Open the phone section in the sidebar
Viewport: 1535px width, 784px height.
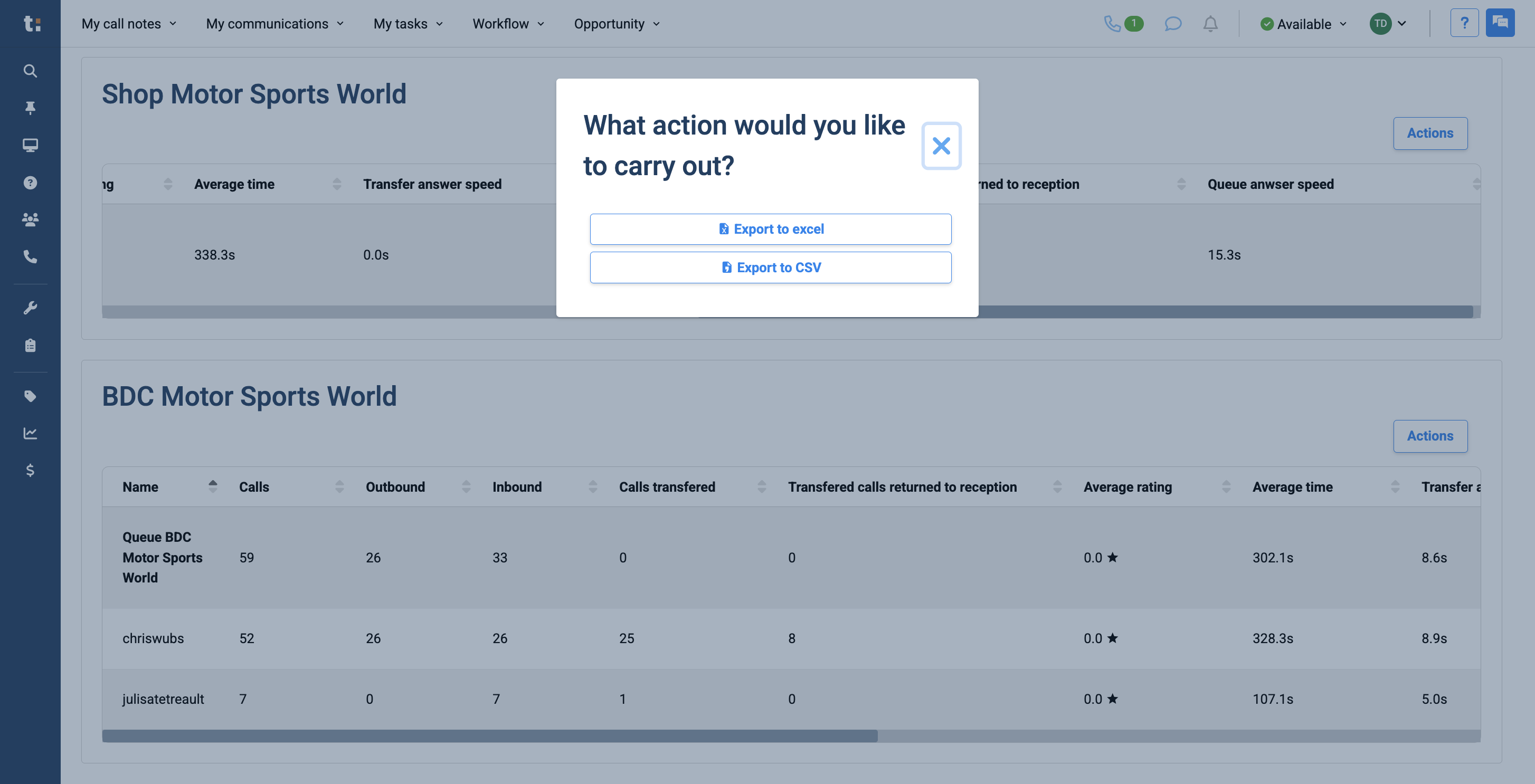pyautogui.click(x=30, y=257)
